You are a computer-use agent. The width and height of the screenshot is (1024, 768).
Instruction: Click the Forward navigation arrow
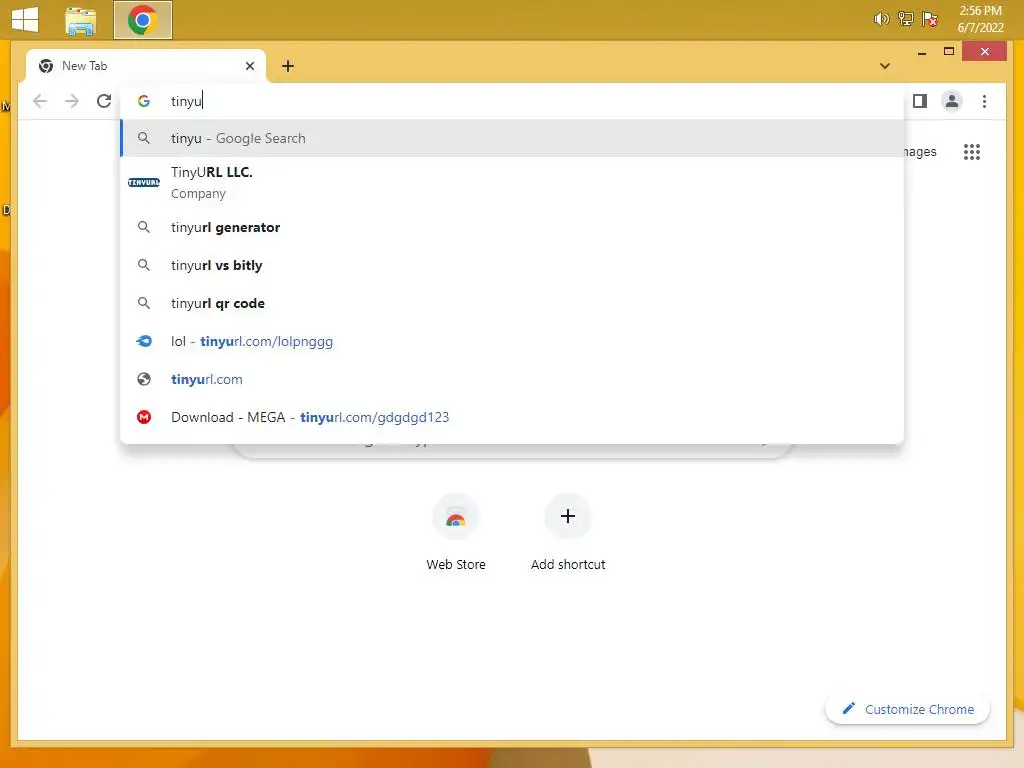pos(72,101)
